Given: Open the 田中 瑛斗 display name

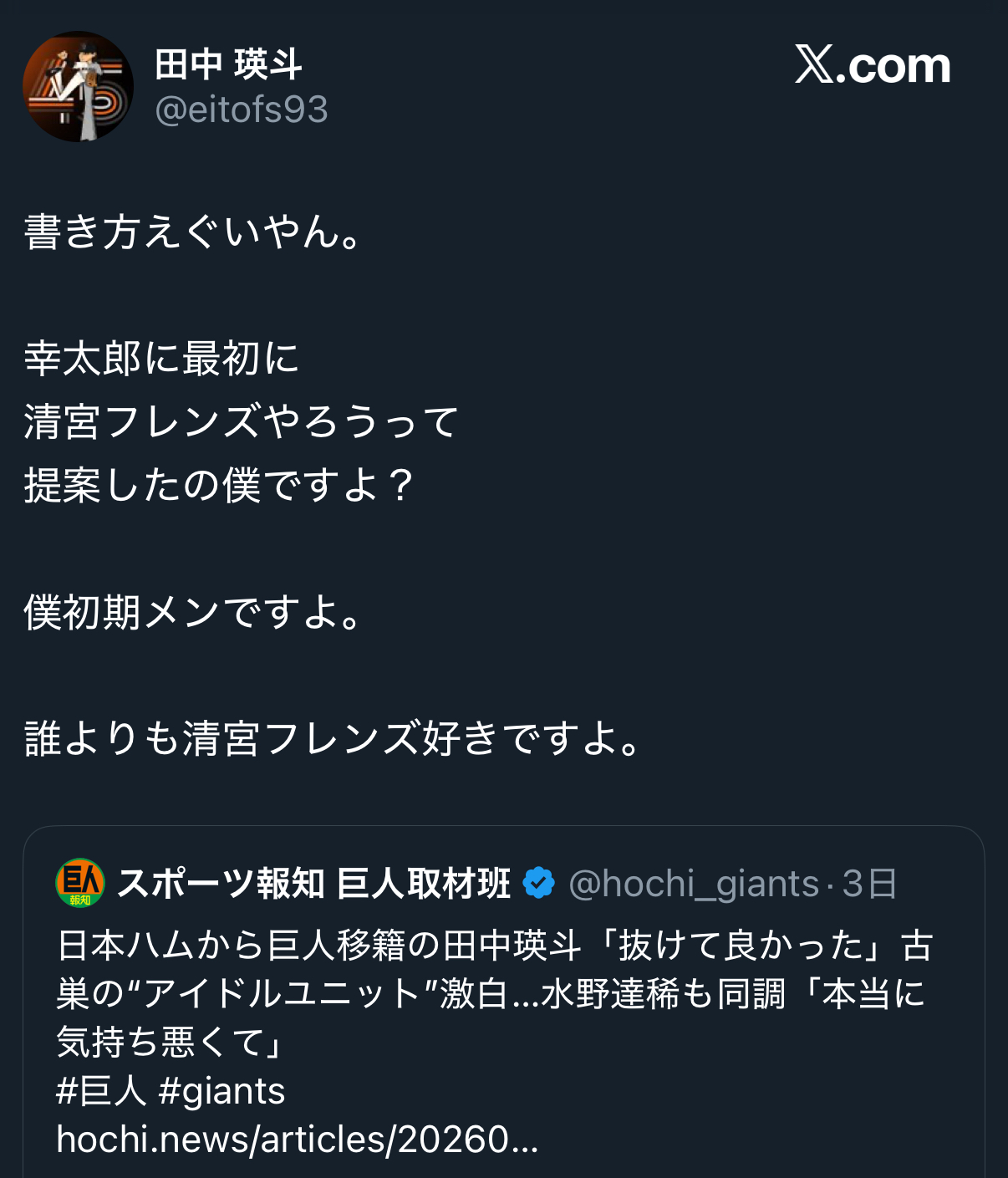Looking at the screenshot, I should (x=227, y=64).
